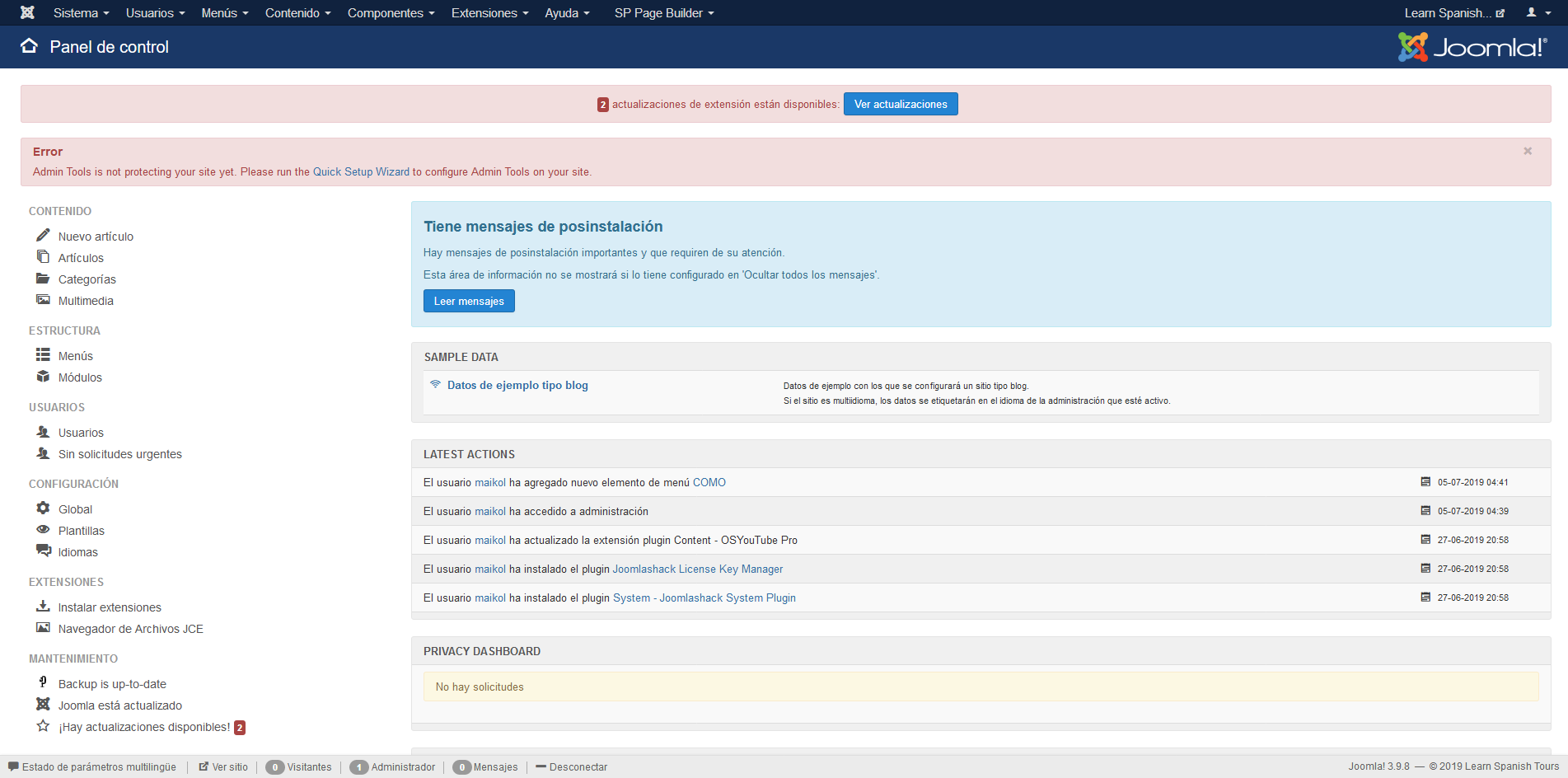This screenshot has width=1568, height=778.
Task: Click the speech bubble icon beside Idiomas
Action: (x=43, y=551)
